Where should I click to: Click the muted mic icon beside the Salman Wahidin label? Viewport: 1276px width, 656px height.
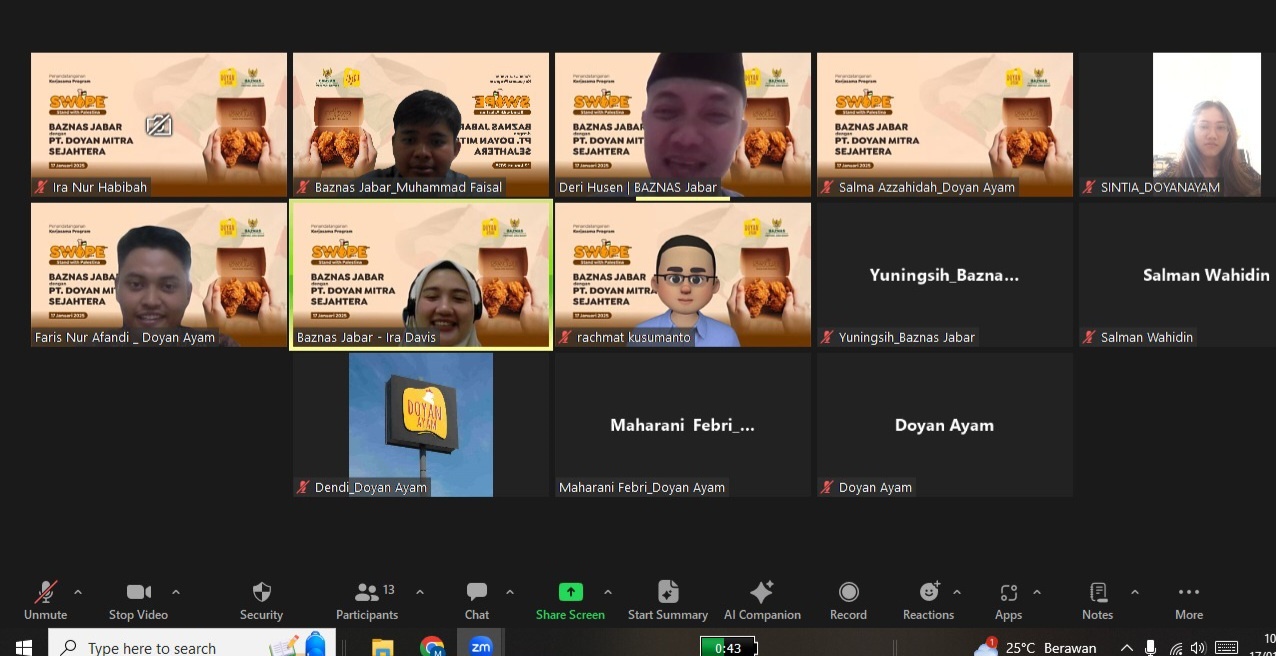1089,337
